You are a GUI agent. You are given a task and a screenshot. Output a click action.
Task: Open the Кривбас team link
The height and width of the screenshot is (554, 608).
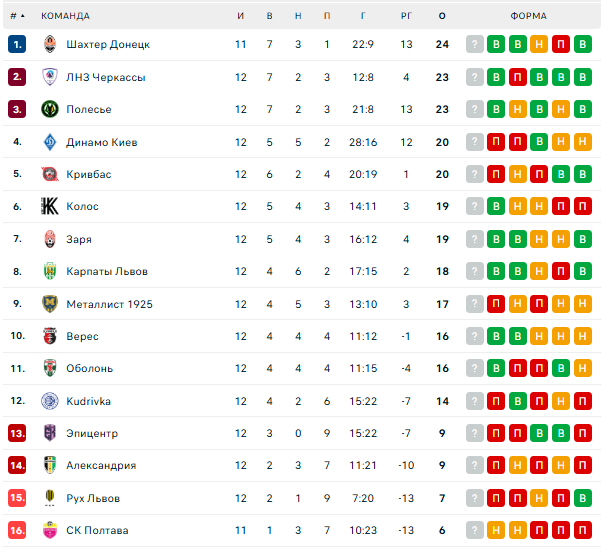(89, 174)
